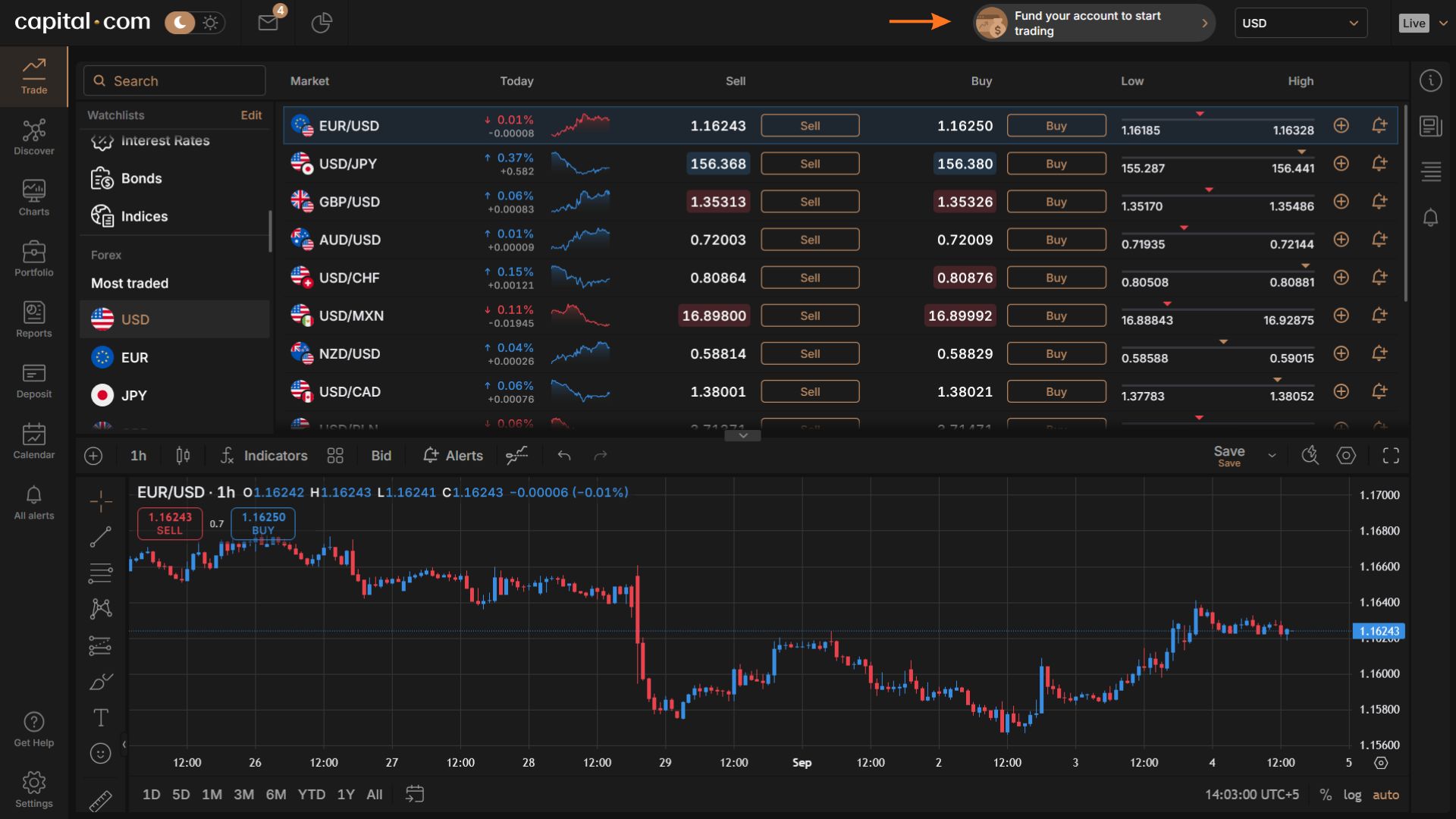
Task: Expand the Save layout dropdown arrow
Action: click(1272, 456)
